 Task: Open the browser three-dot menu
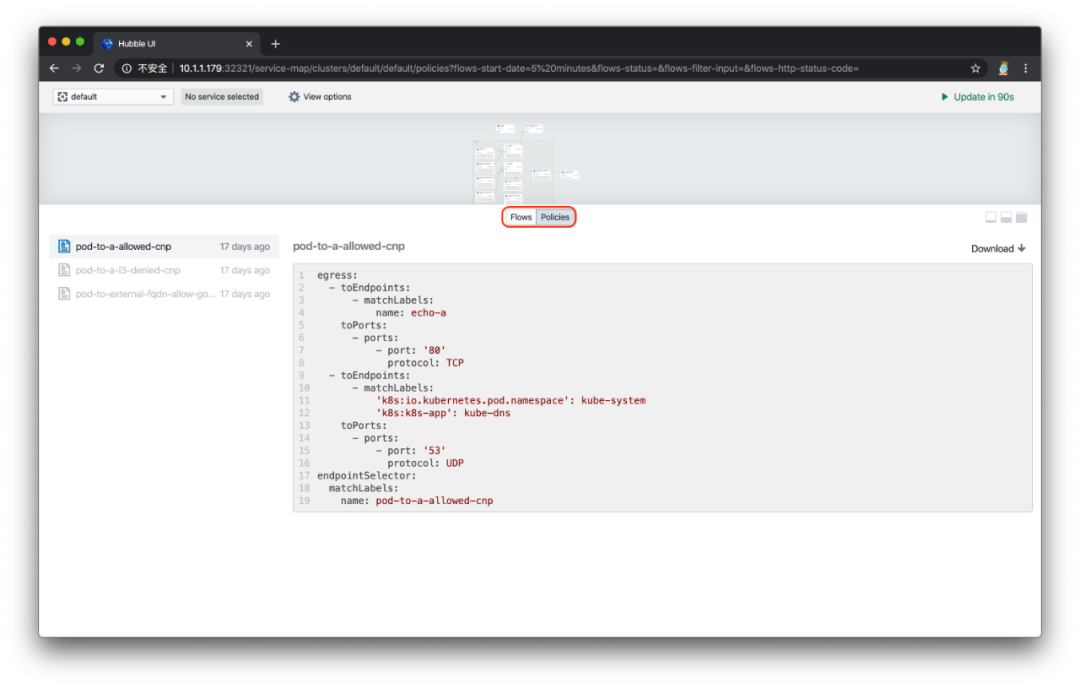pos(1026,68)
